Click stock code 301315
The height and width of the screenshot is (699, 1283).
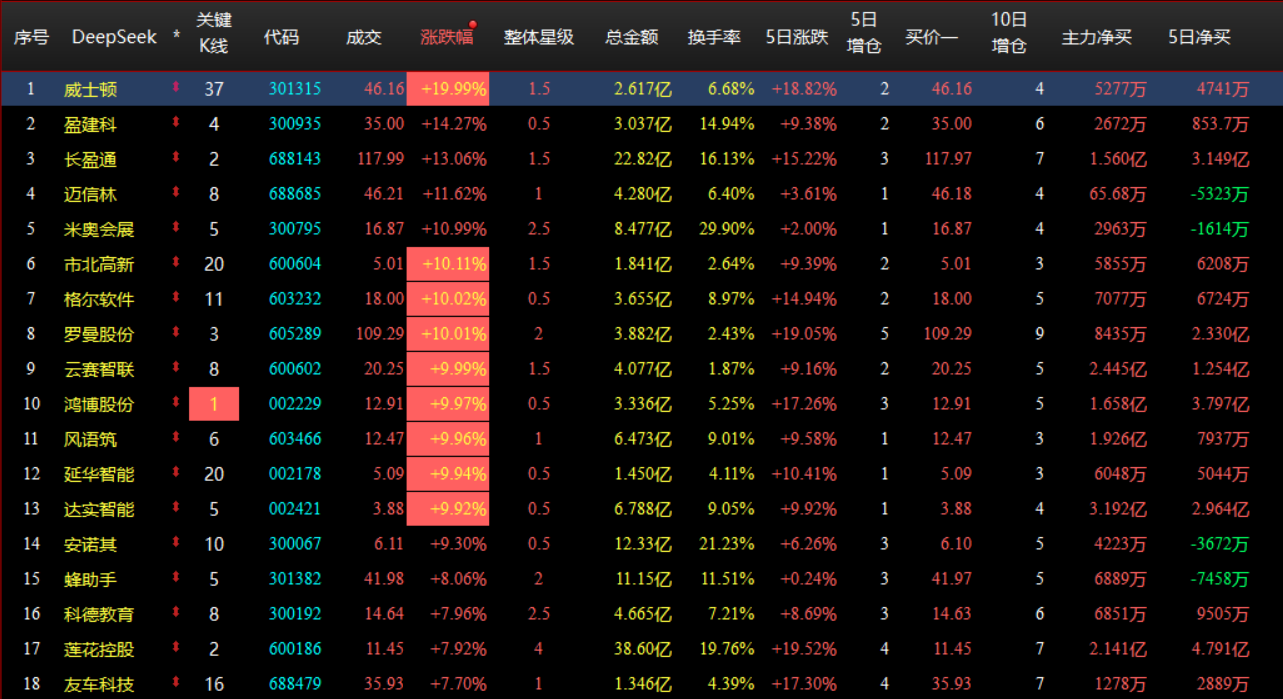295,89
